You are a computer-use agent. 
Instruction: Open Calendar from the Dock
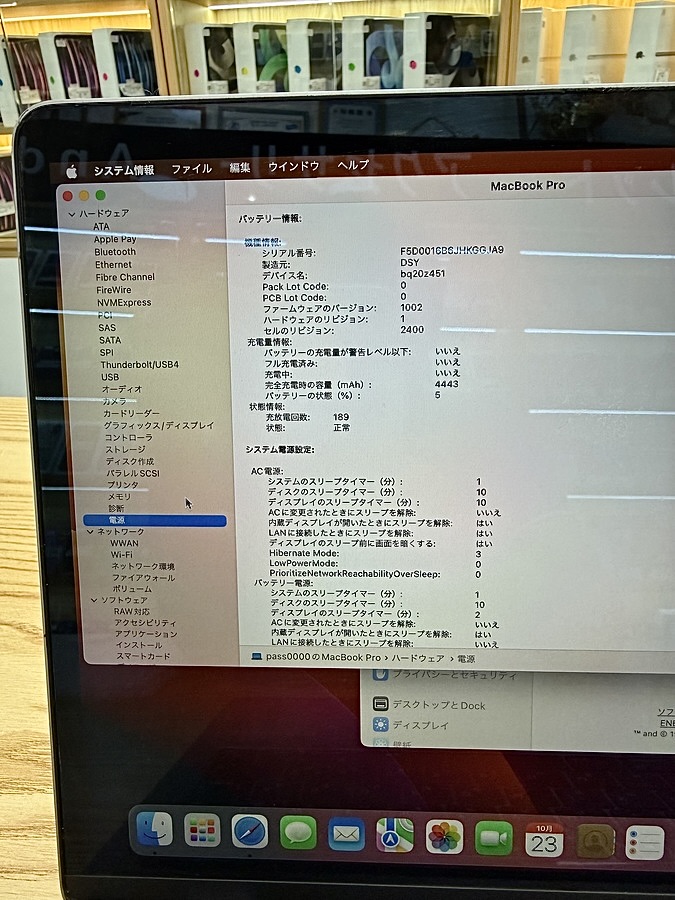pyautogui.click(x=544, y=840)
